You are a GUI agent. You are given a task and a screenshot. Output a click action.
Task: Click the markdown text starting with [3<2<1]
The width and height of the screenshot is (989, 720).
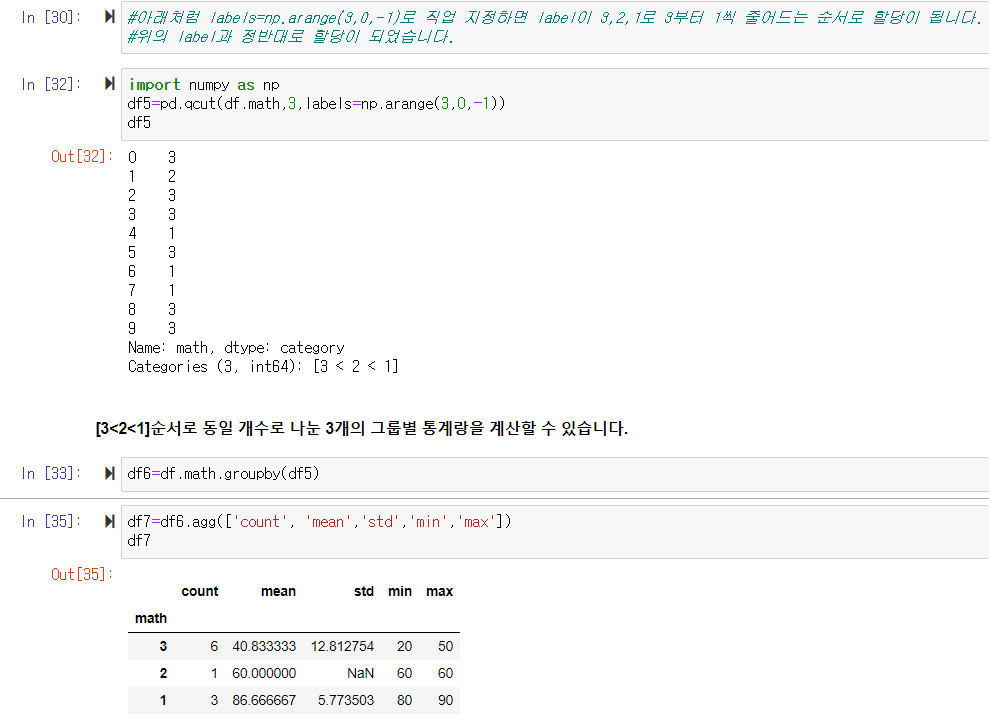(x=361, y=429)
